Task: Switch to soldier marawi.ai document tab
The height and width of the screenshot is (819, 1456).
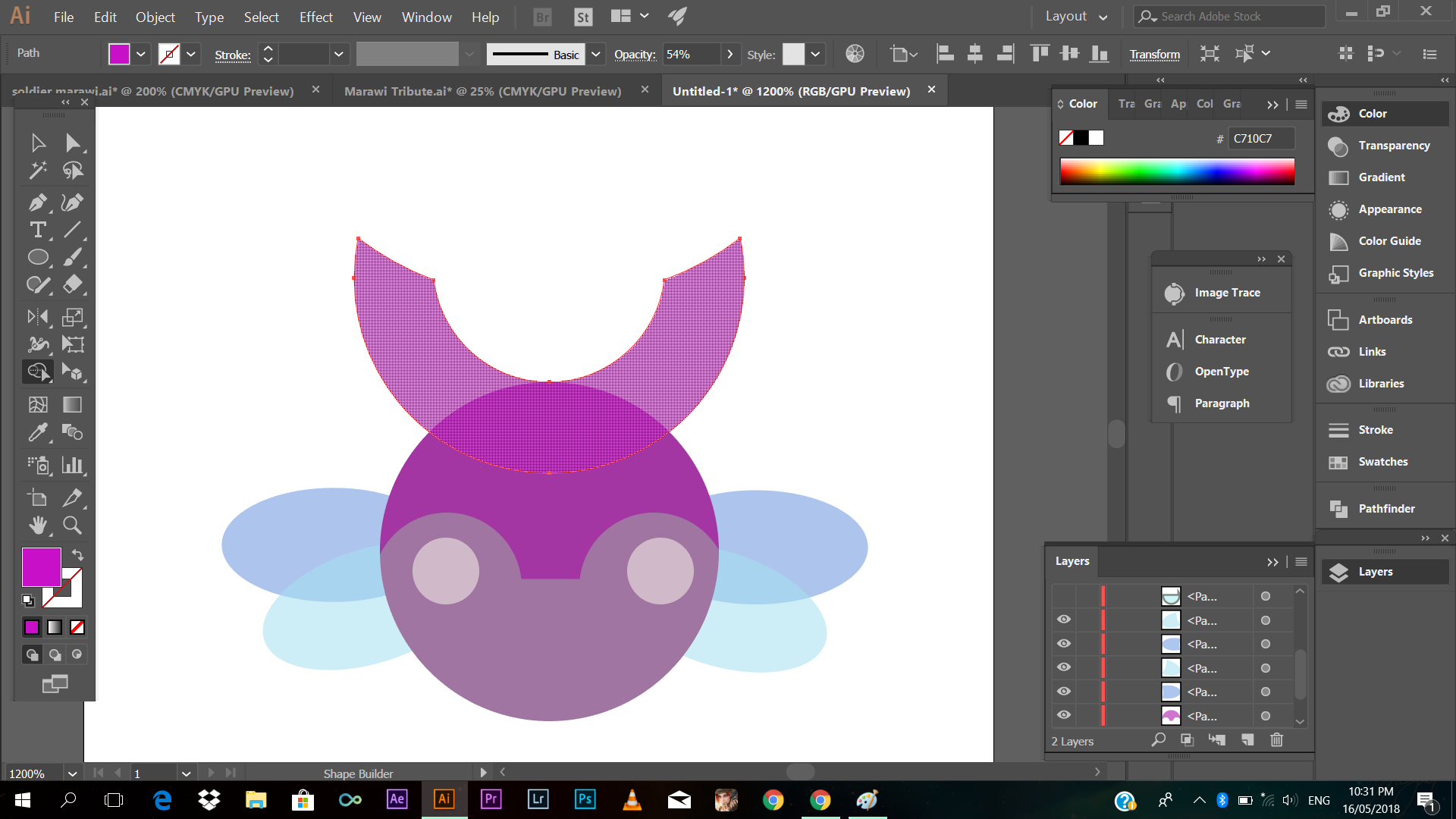Action: [x=152, y=91]
